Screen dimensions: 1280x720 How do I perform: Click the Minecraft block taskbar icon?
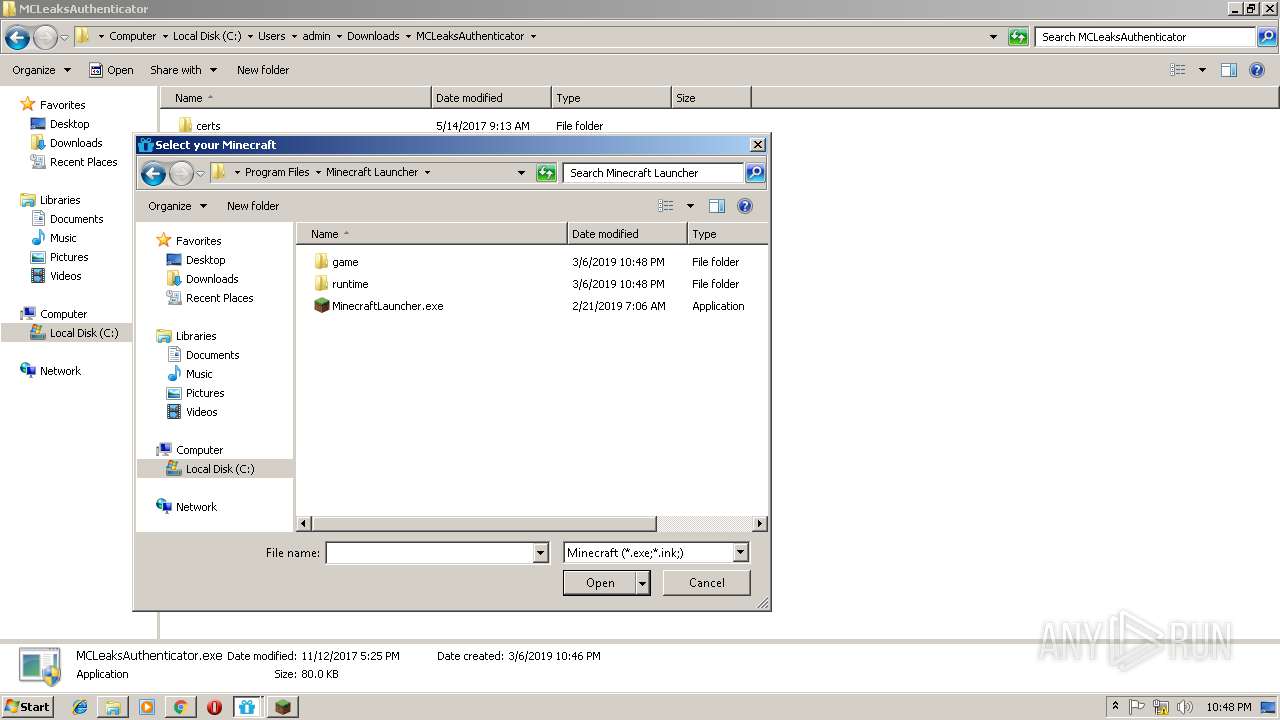click(x=284, y=707)
